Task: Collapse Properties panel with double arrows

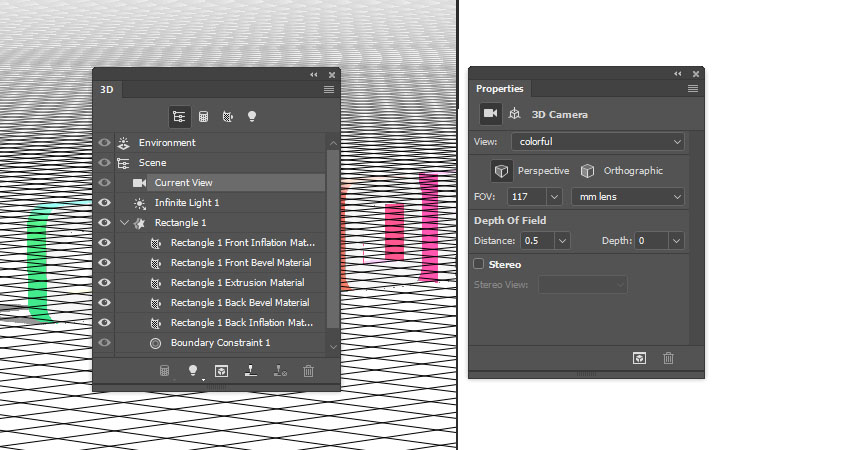Action: 678,74
